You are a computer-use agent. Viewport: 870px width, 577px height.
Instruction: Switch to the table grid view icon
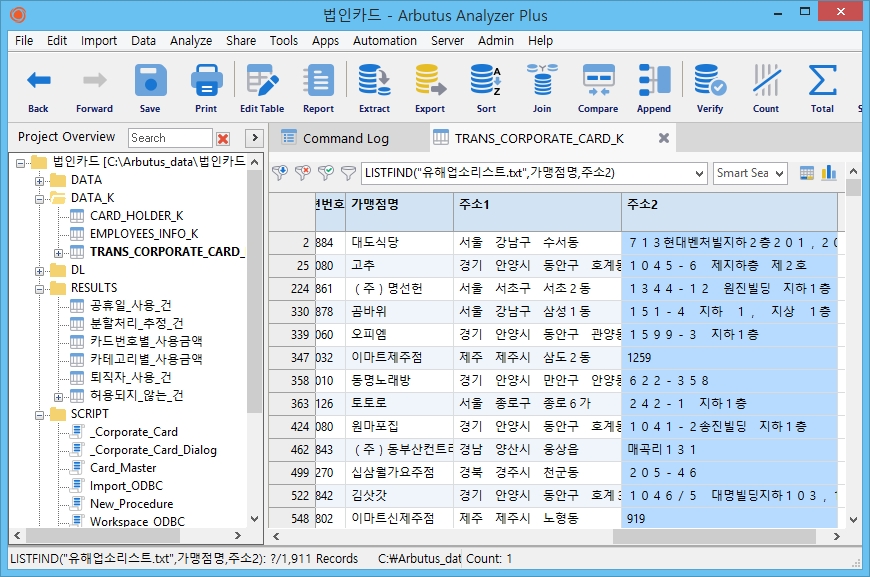tap(807, 173)
